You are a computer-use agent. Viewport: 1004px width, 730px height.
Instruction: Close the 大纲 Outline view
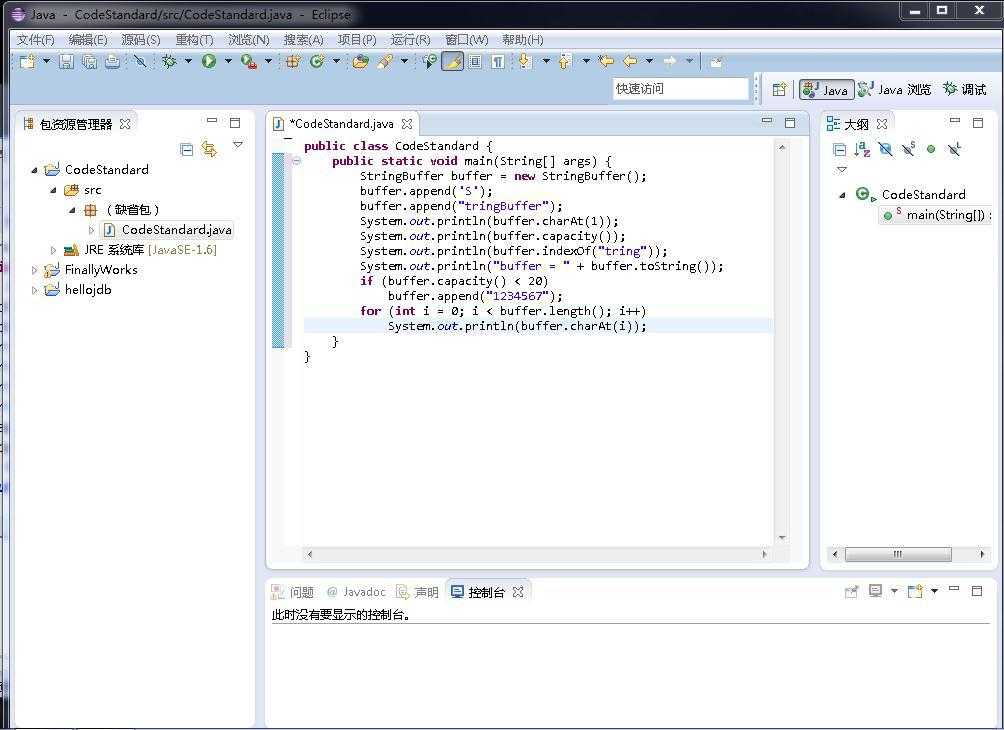[x=882, y=124]
